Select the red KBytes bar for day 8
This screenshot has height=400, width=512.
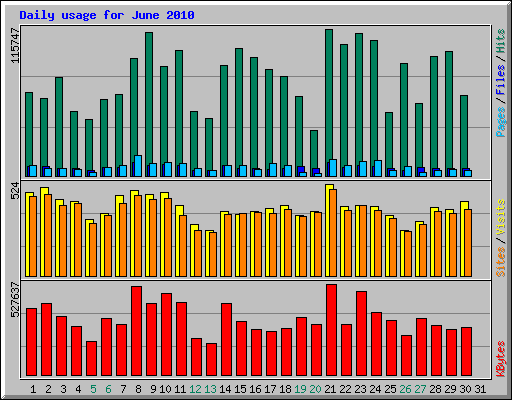136,331
